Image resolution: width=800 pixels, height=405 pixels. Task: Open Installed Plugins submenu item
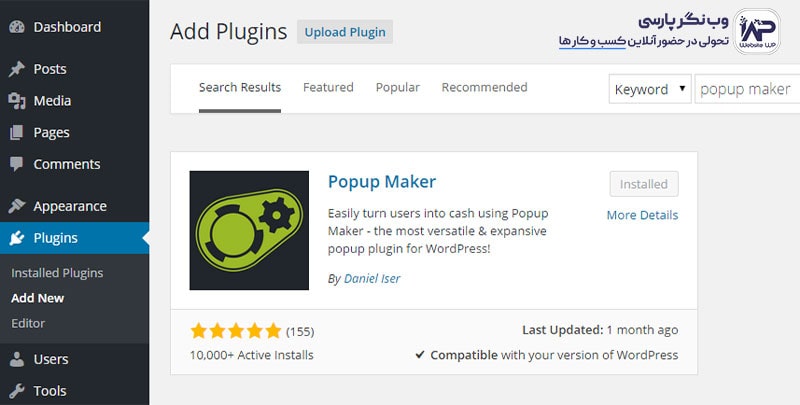click(x=57, y=272)
